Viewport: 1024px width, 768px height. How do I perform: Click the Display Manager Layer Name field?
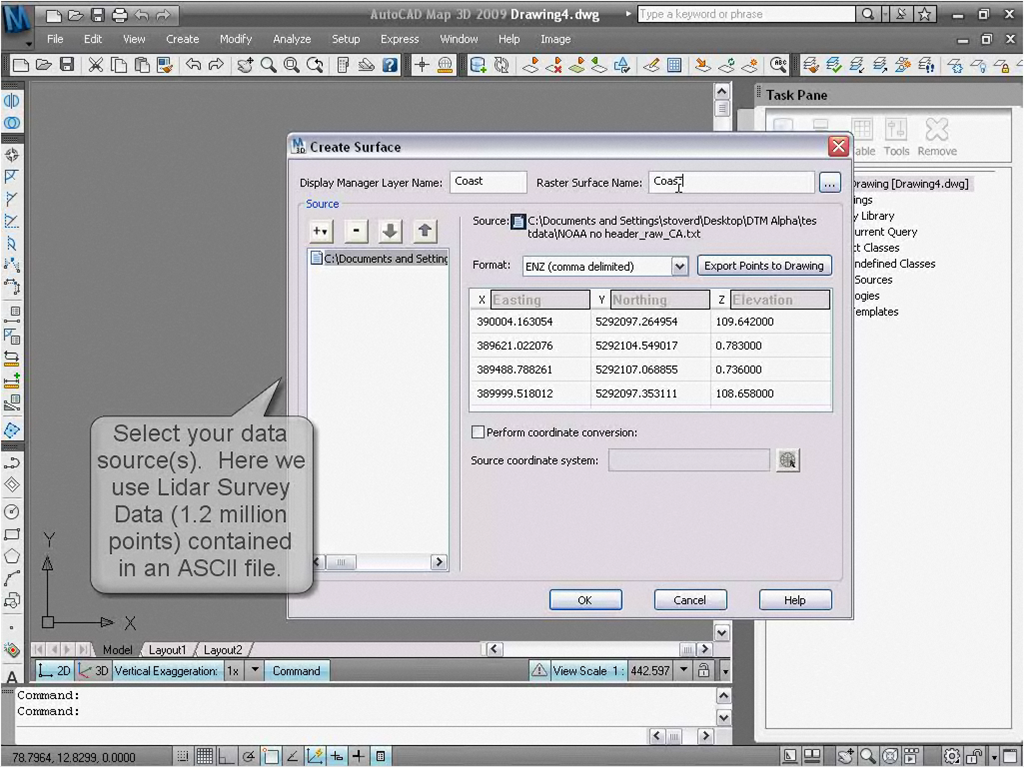tap(487, 182)
